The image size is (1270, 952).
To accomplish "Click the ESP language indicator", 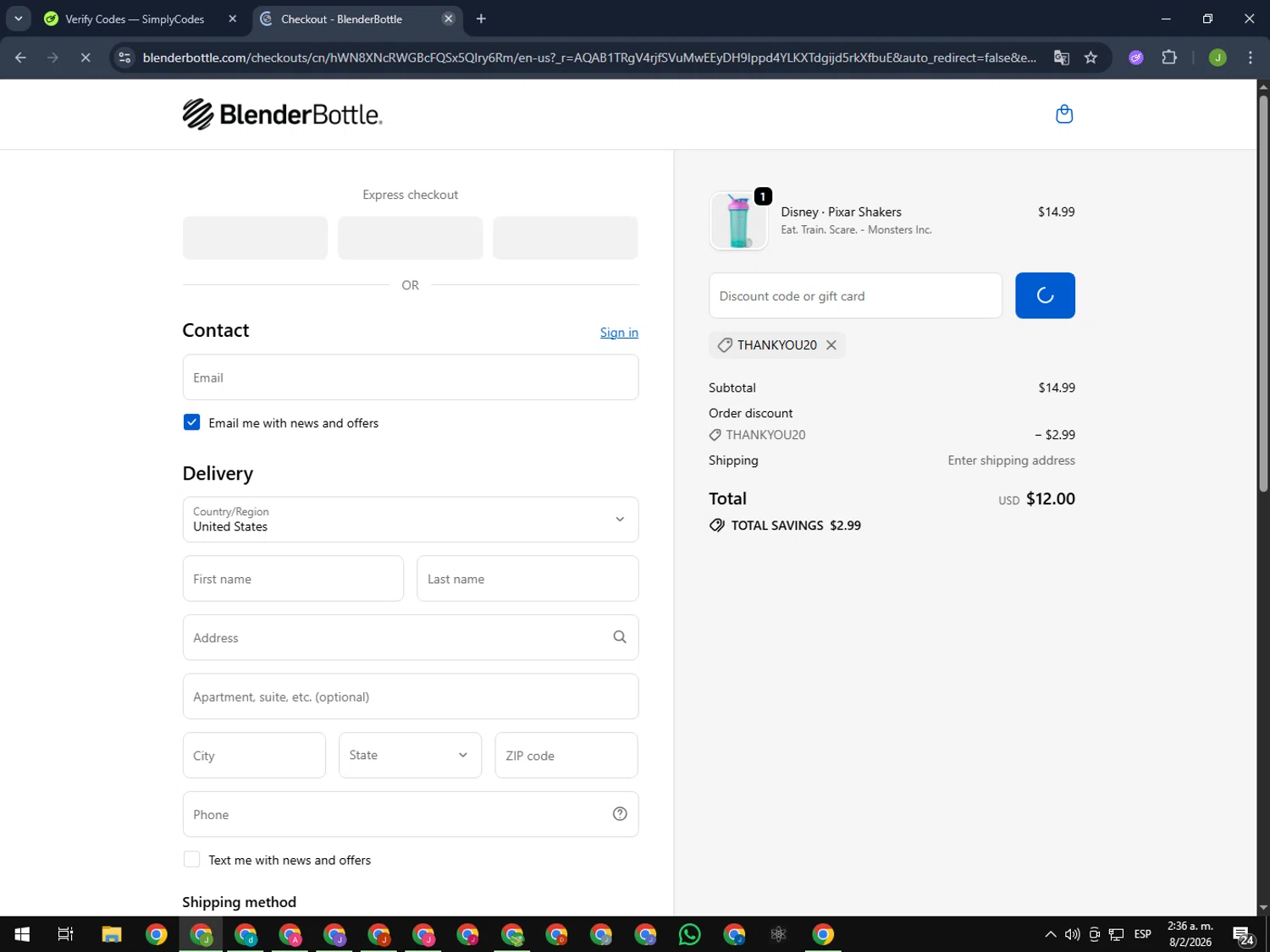I will pos(1143,934).
